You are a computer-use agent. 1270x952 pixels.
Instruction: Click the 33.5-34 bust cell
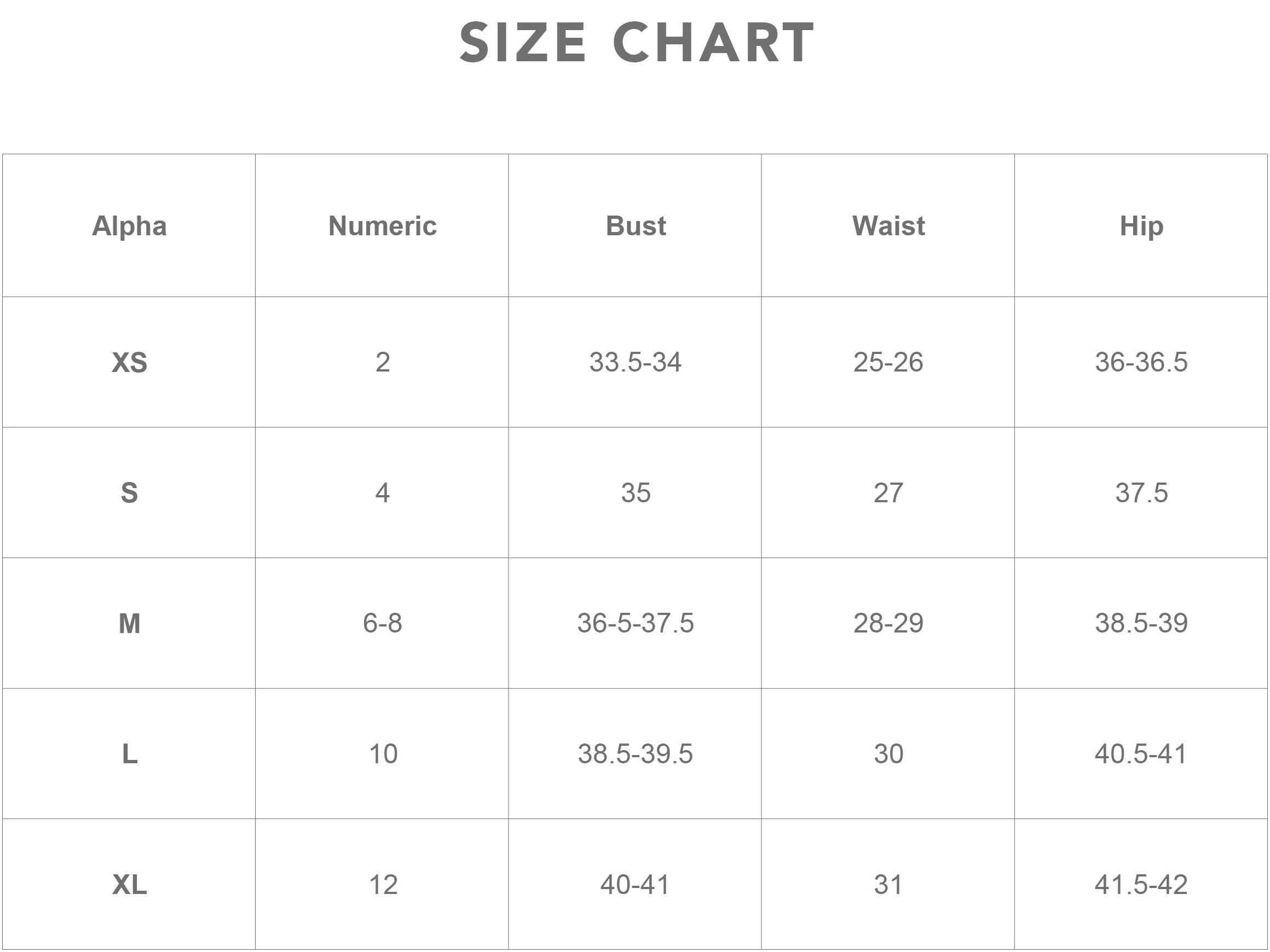pos(635,363)
